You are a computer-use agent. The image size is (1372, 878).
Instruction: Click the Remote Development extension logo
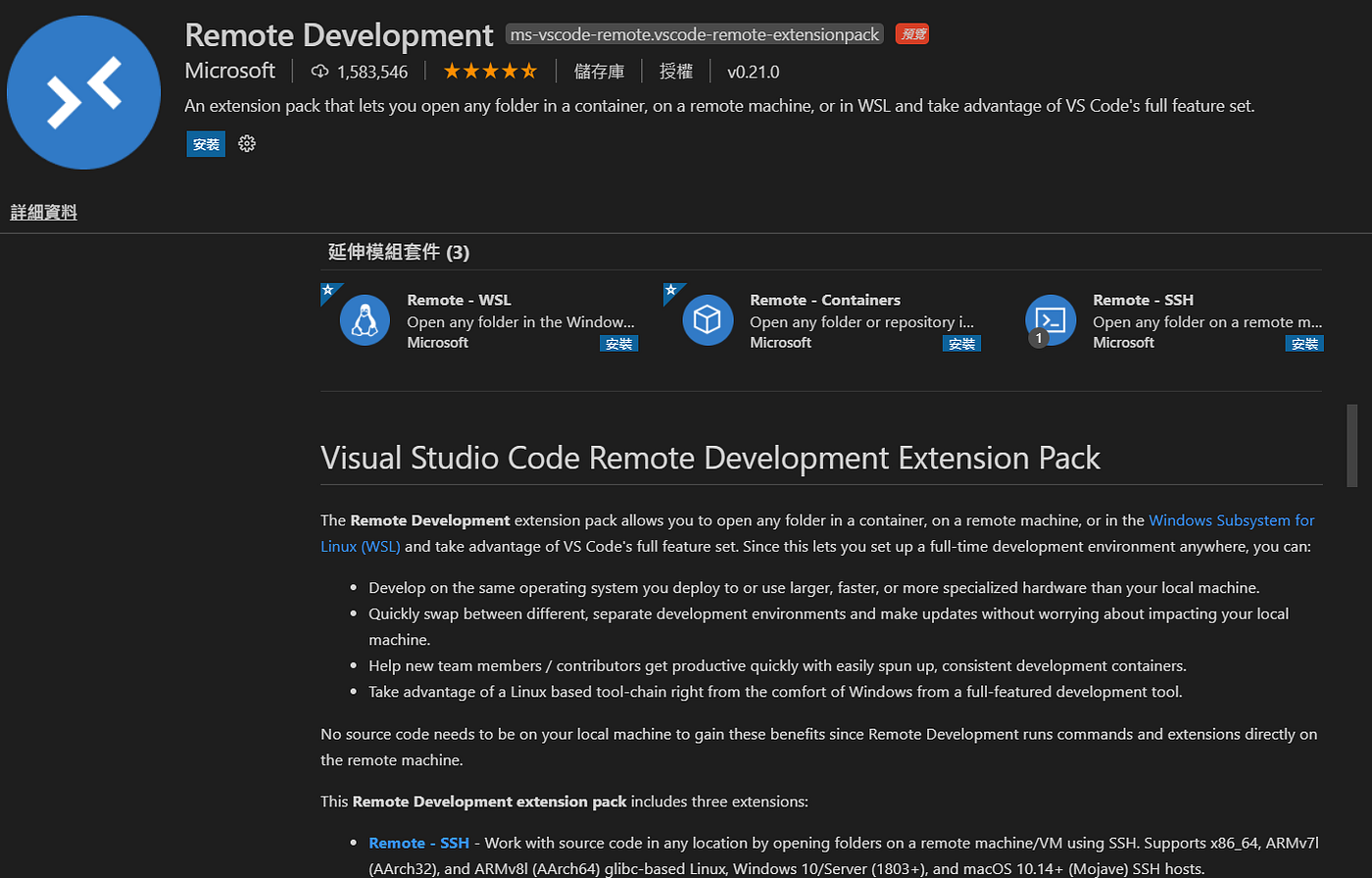coord(83,92)
